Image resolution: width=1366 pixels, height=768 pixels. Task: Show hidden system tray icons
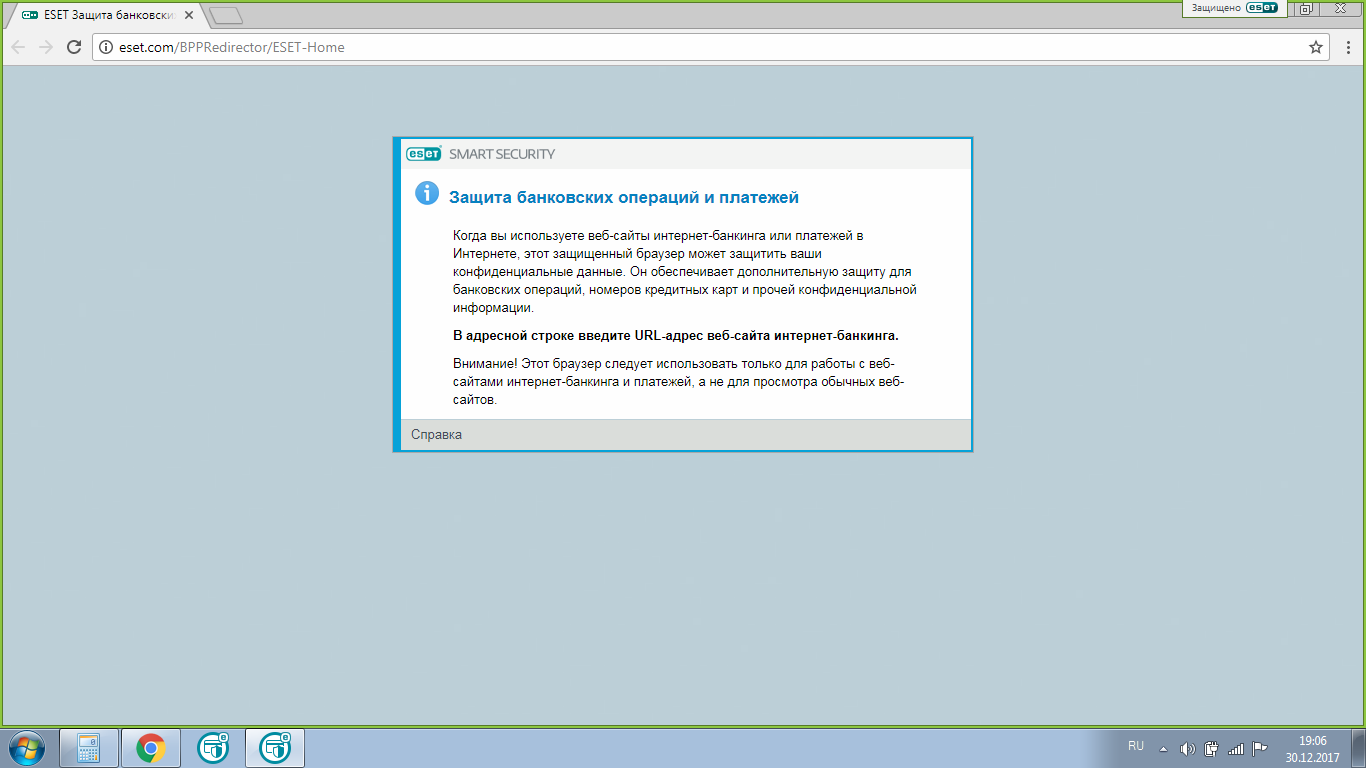(1163, 748)
